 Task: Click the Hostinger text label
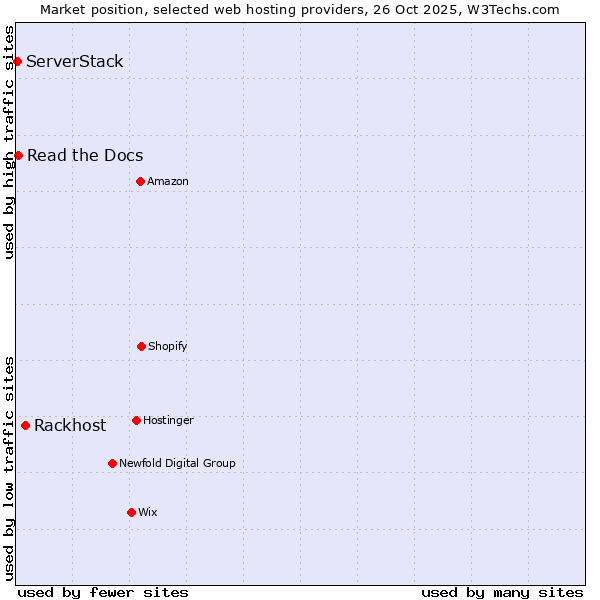click(x=168, y=420)
